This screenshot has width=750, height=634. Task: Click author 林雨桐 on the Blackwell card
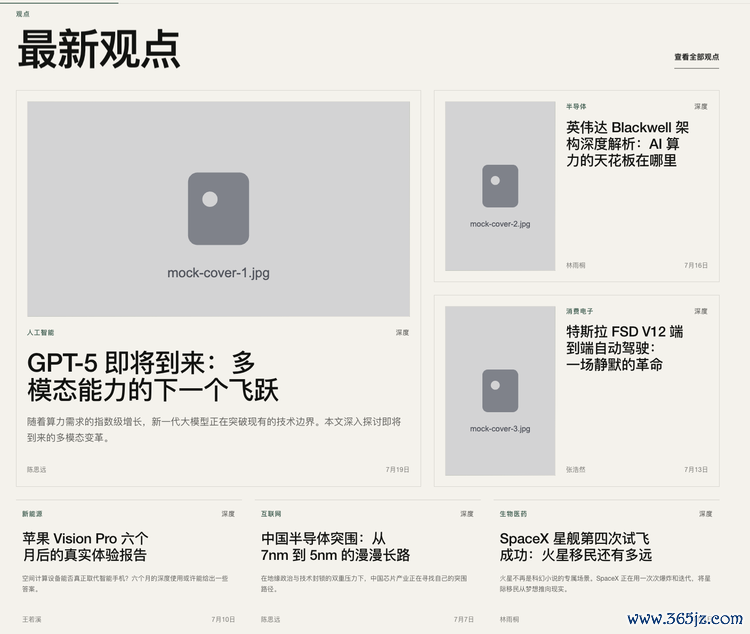tap(576, 265)
